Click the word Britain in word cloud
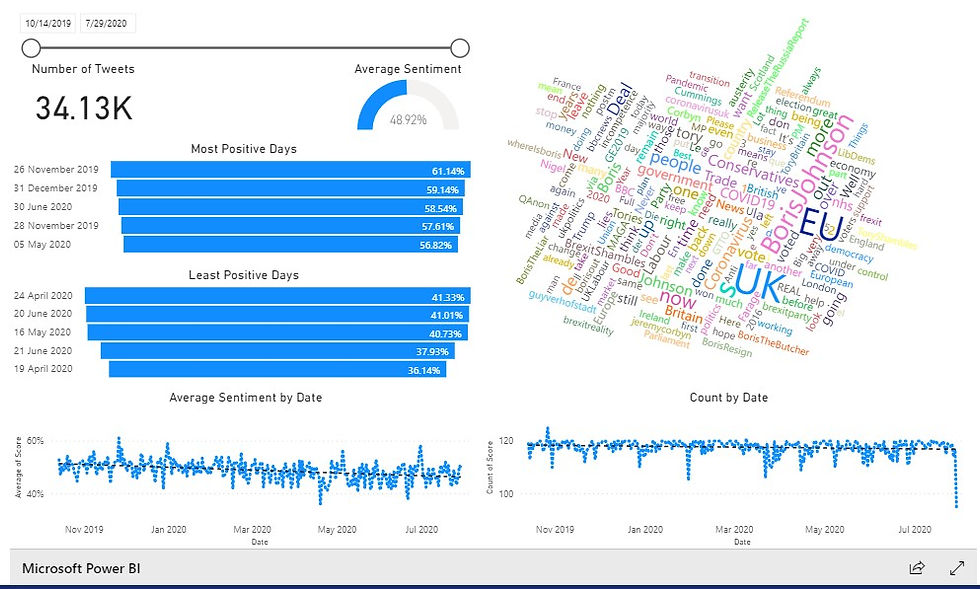Image resolution: width=980 pixels, height=589 pixels. (x=683, y=314)
